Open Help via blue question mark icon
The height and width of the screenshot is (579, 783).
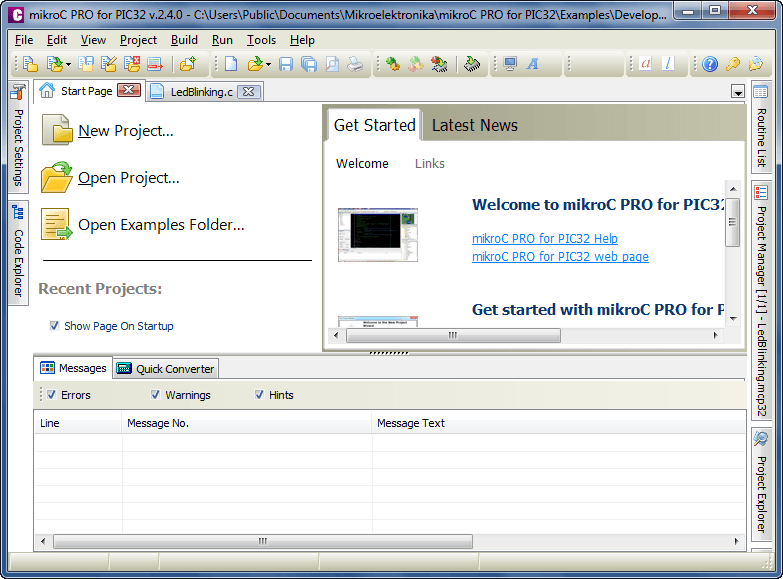pyautogui.click(x=710, y=64)
